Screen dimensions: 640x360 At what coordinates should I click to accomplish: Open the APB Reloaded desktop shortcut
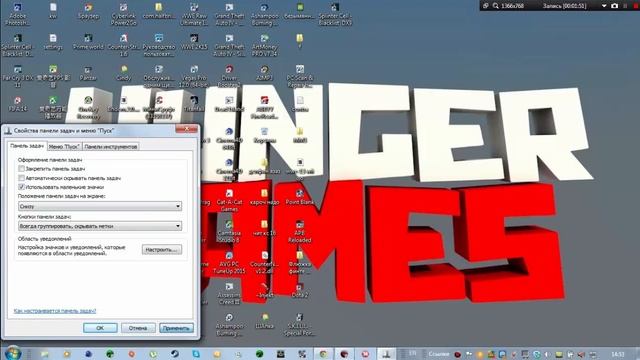300,232
